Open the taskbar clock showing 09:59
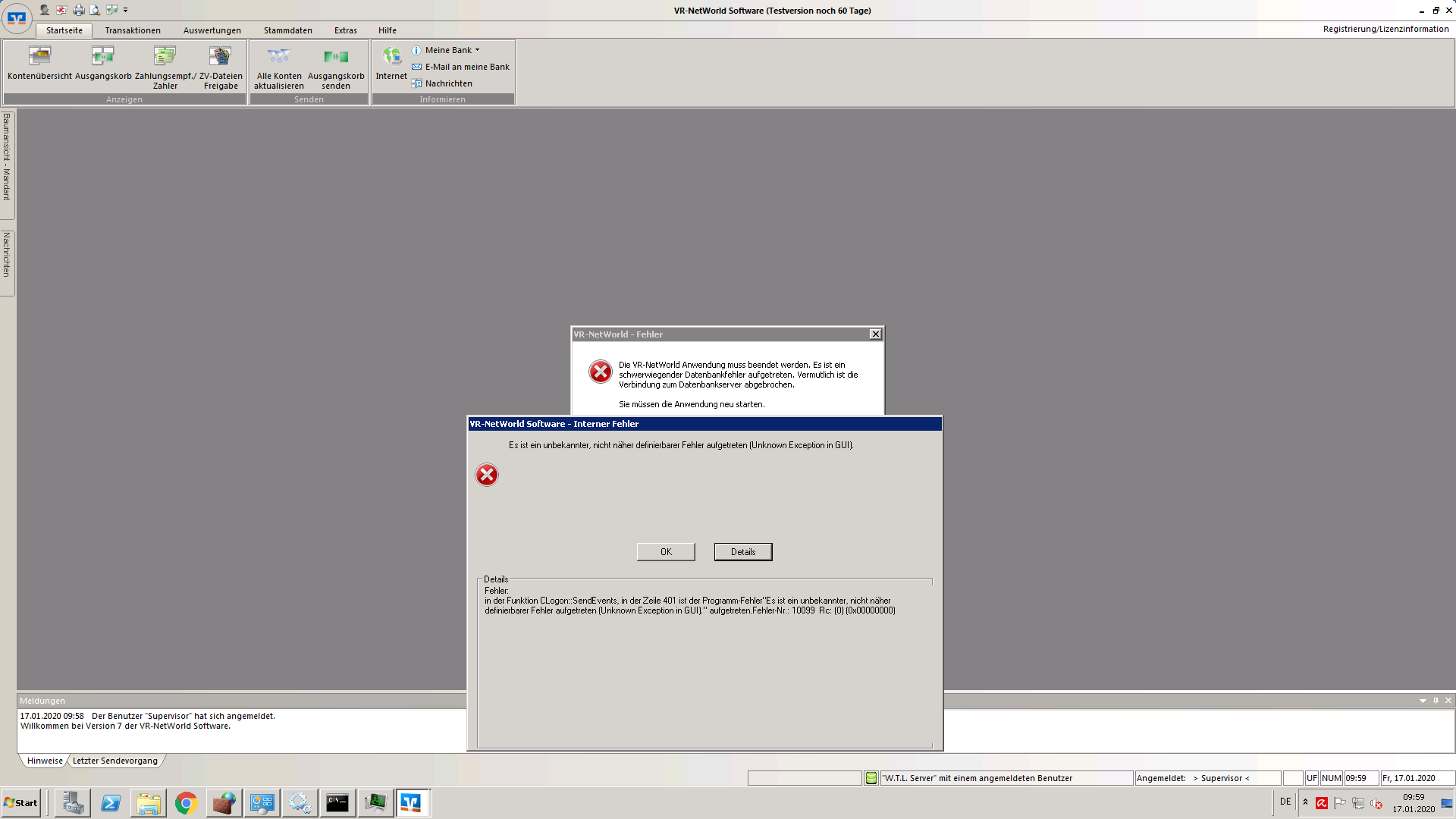 pos(1414,803)
